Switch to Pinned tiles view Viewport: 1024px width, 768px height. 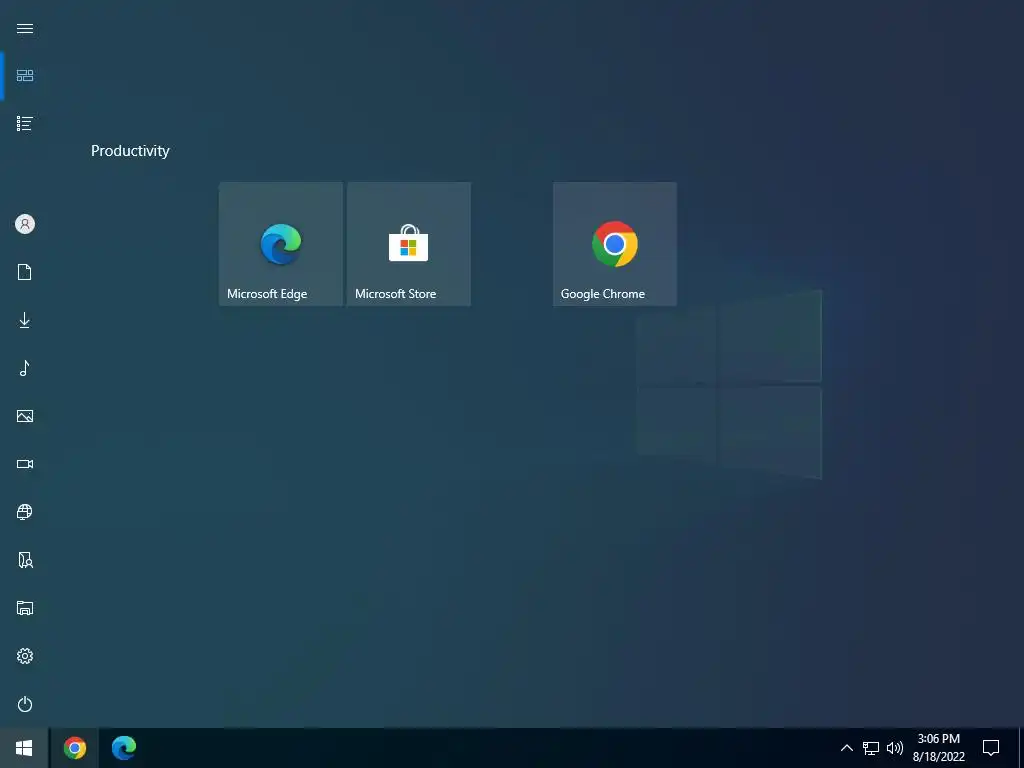pos(25,76)
